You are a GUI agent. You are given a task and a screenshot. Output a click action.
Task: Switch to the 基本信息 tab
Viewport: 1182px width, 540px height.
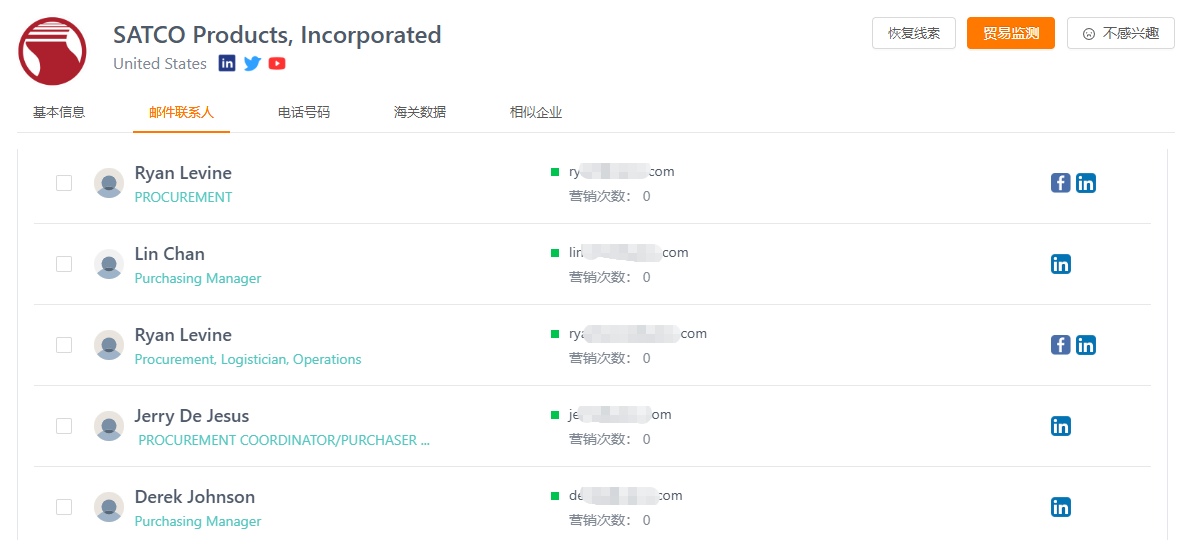point(59,112)
